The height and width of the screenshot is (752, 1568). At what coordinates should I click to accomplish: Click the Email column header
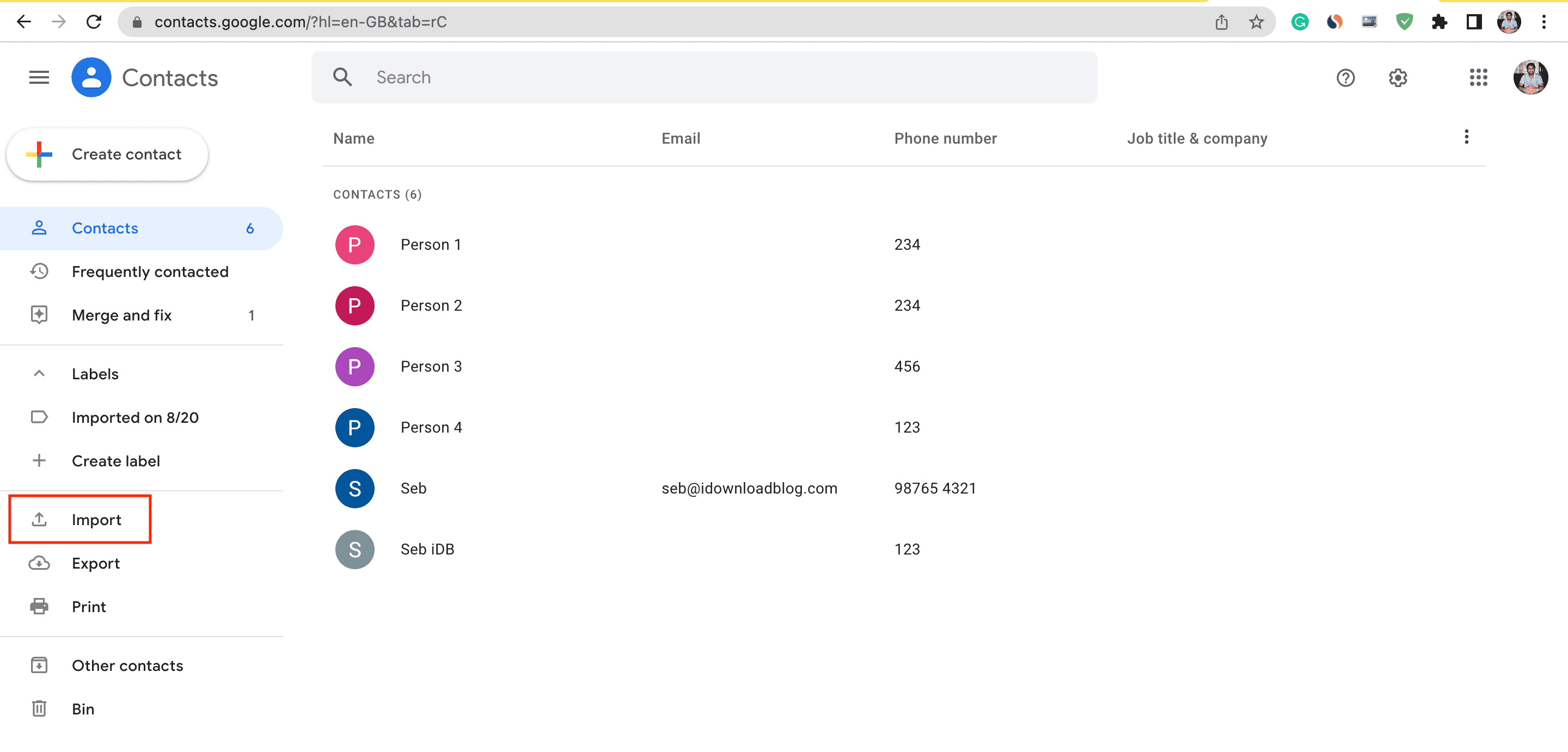(681, 138)
